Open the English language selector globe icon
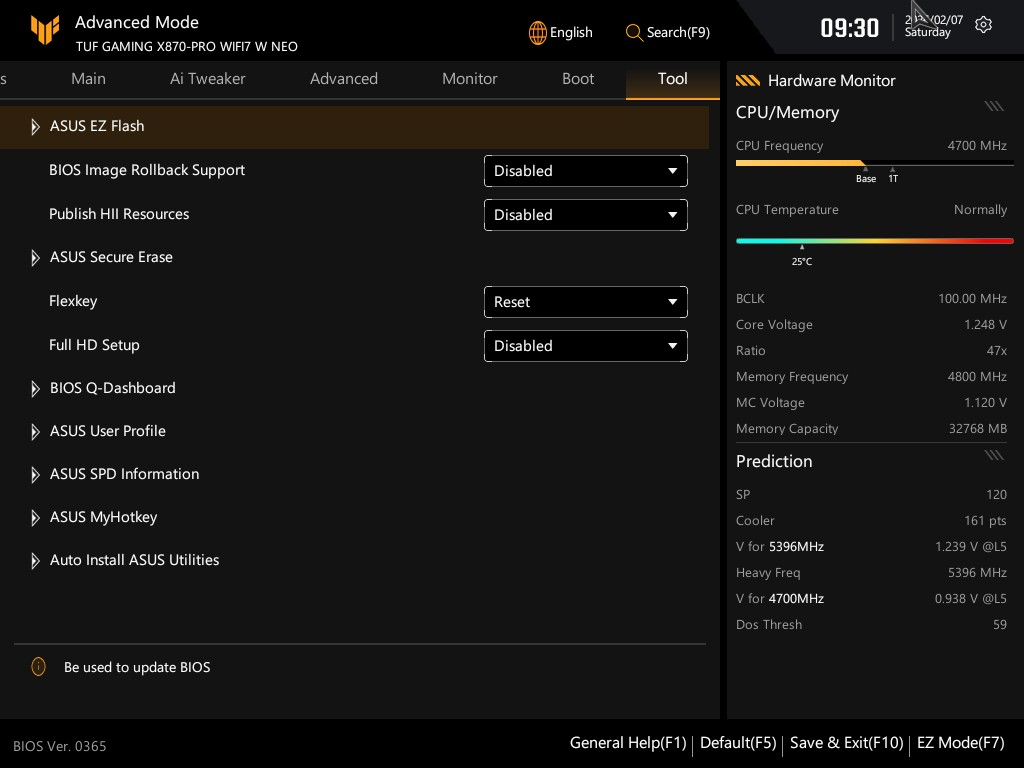 click(536, 32)
